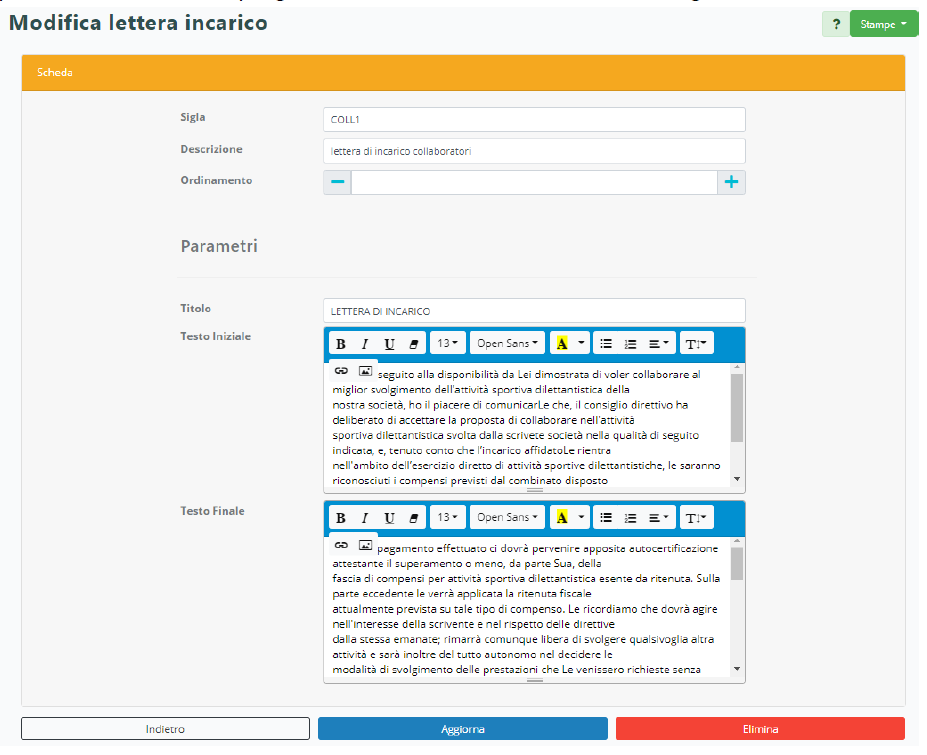
Task: Expand paragraph alignment dropdown in Testo Iniziale
Action: [659, 344]
